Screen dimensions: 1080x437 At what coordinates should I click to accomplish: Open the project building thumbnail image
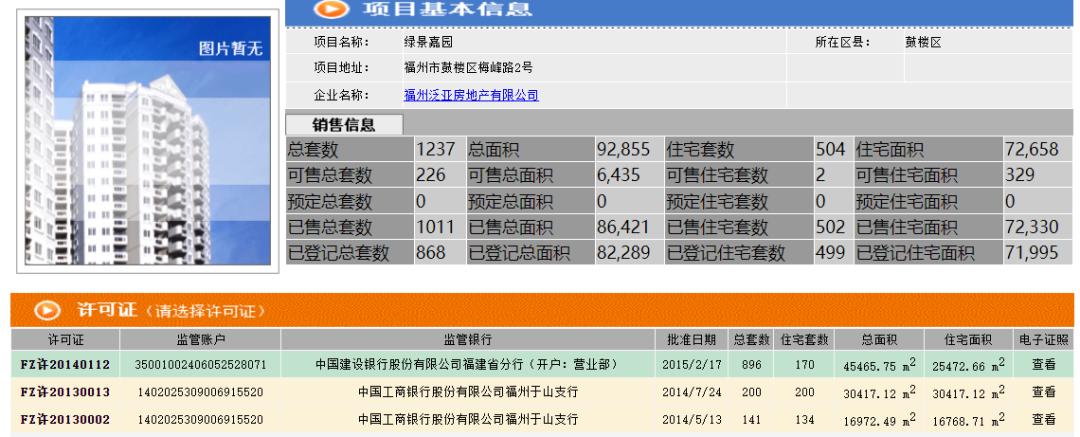[x=149, y=140]
